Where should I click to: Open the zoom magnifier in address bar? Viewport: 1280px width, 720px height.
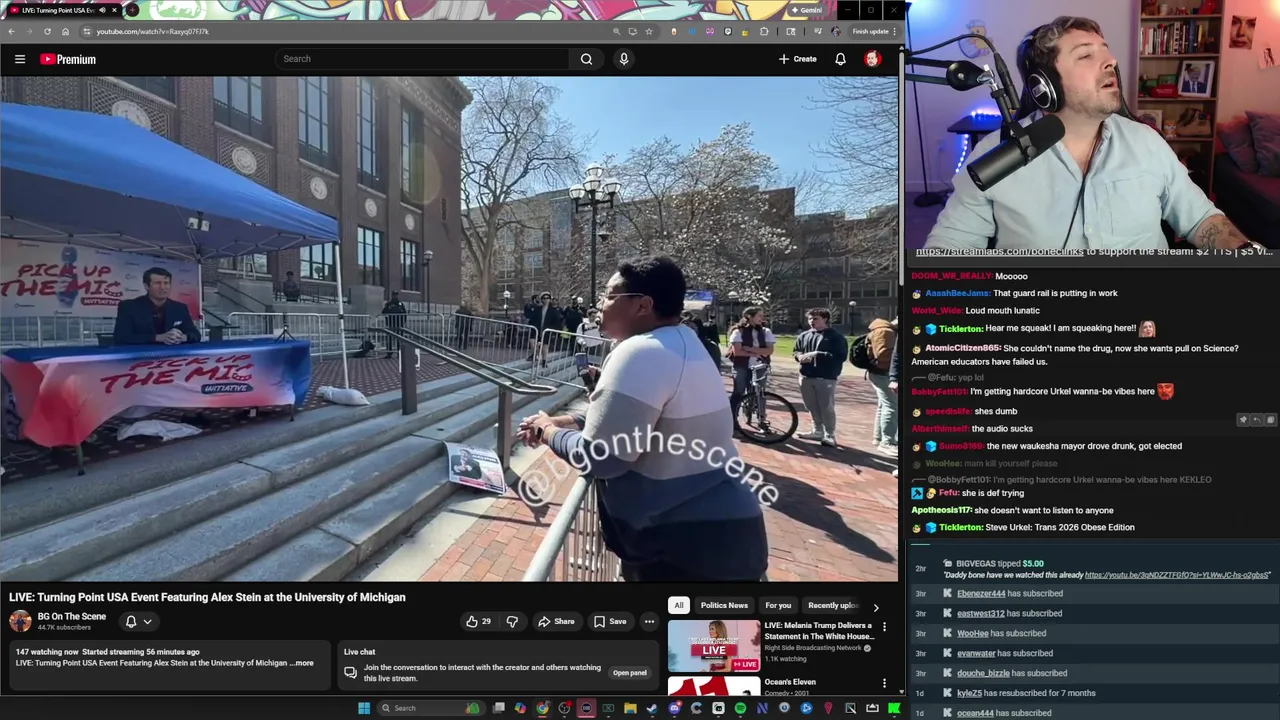tap(616, 31)
